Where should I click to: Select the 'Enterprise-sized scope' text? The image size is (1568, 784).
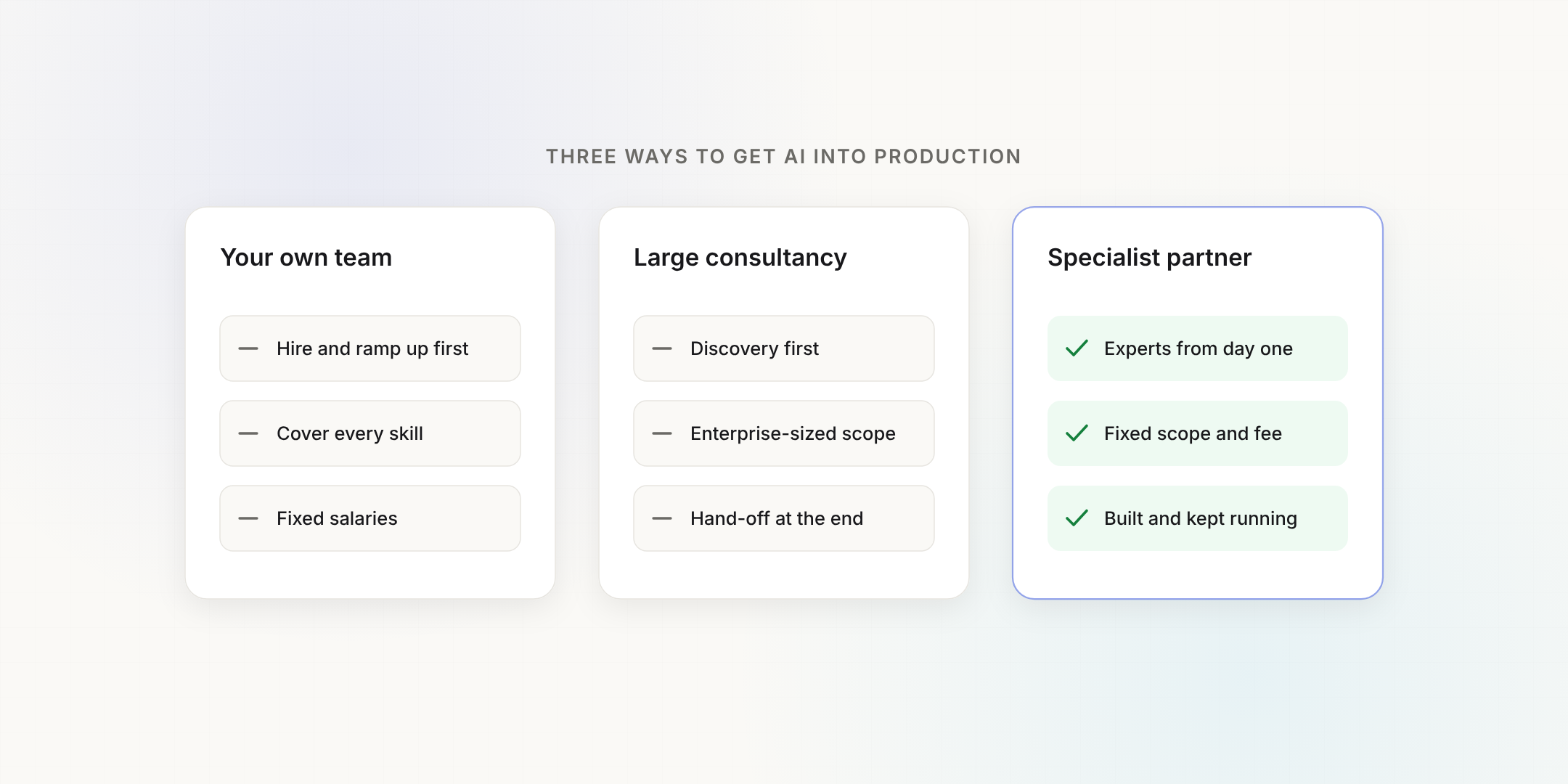793,434
